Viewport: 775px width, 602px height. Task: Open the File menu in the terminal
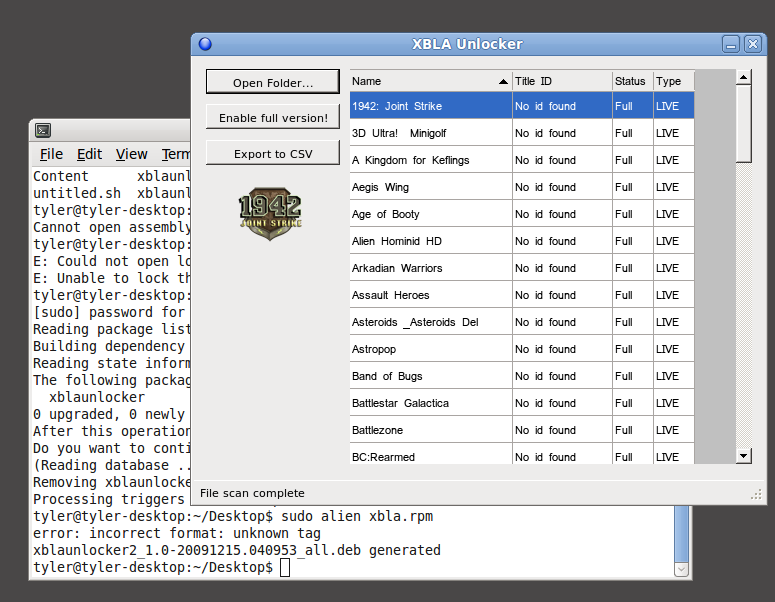tap(51, 154)
